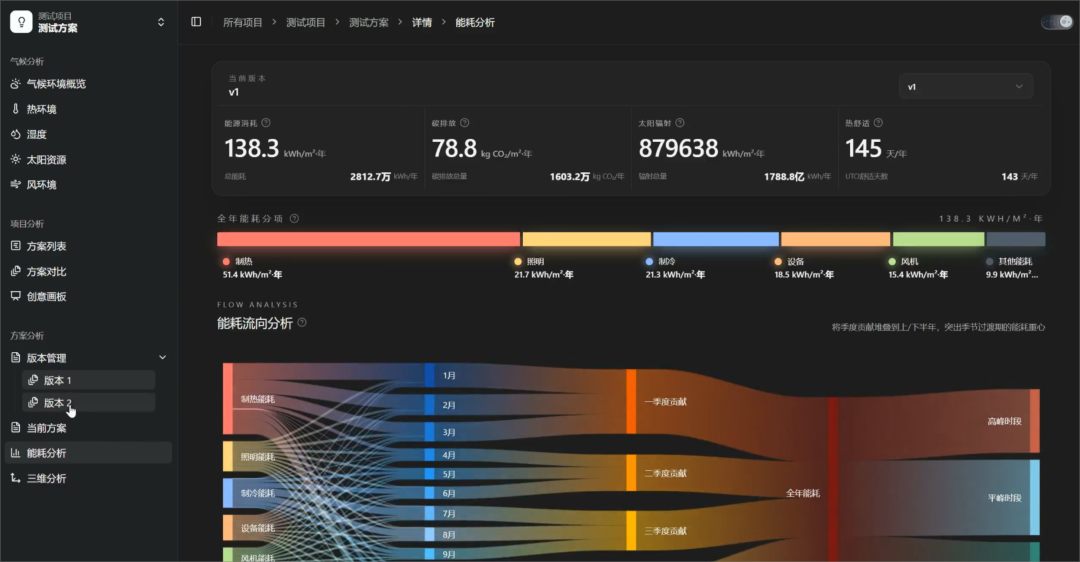Click the 能耗分析 bar chart icon
Screen dimensions: 1080x562
tap(15, 452)
